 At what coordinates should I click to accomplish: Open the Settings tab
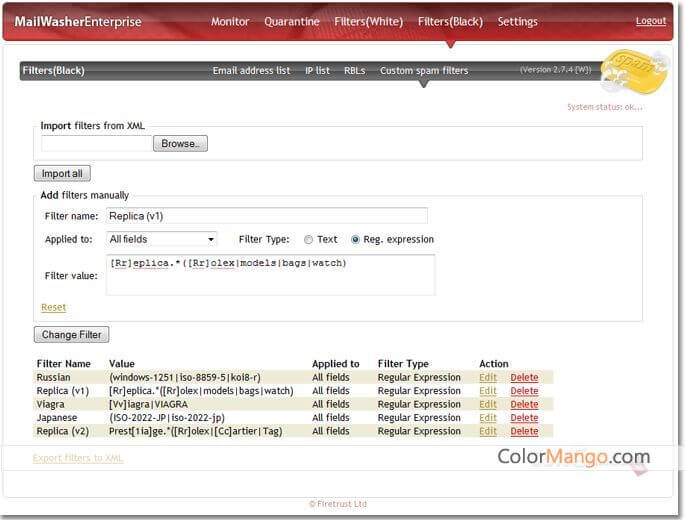(517, 21)
